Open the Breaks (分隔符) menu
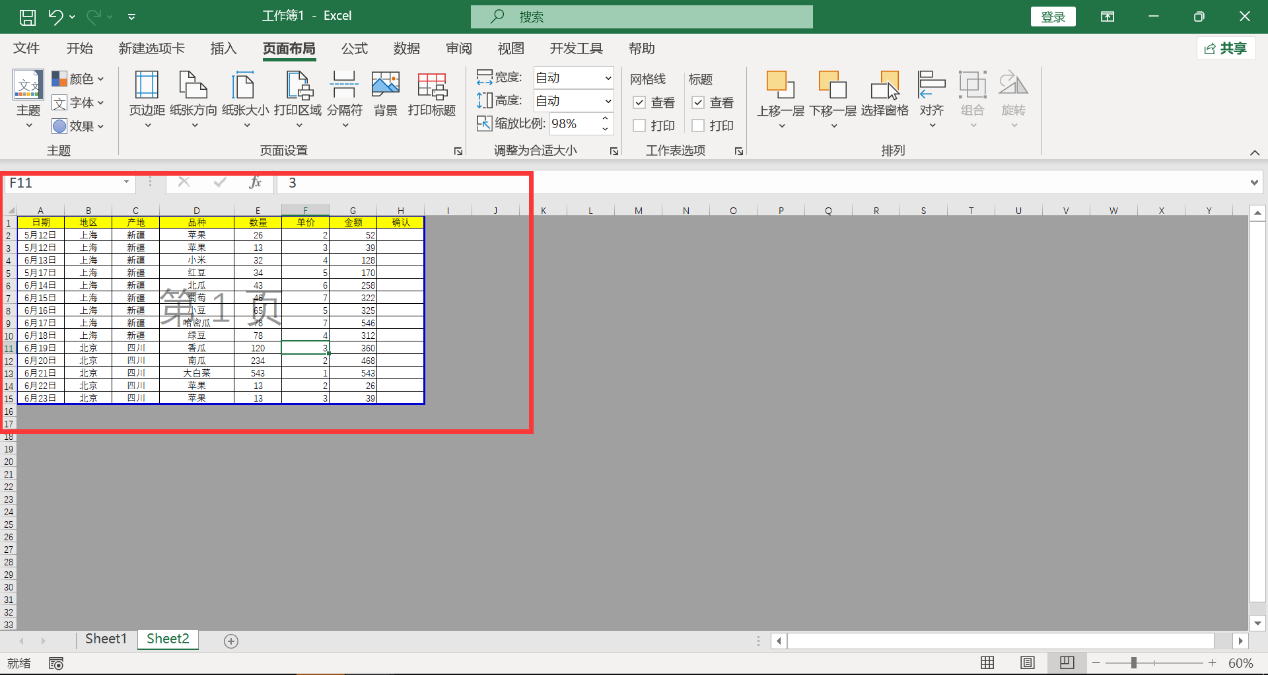Viewport: 1268px width, 675px height. (x=345, y=100)
